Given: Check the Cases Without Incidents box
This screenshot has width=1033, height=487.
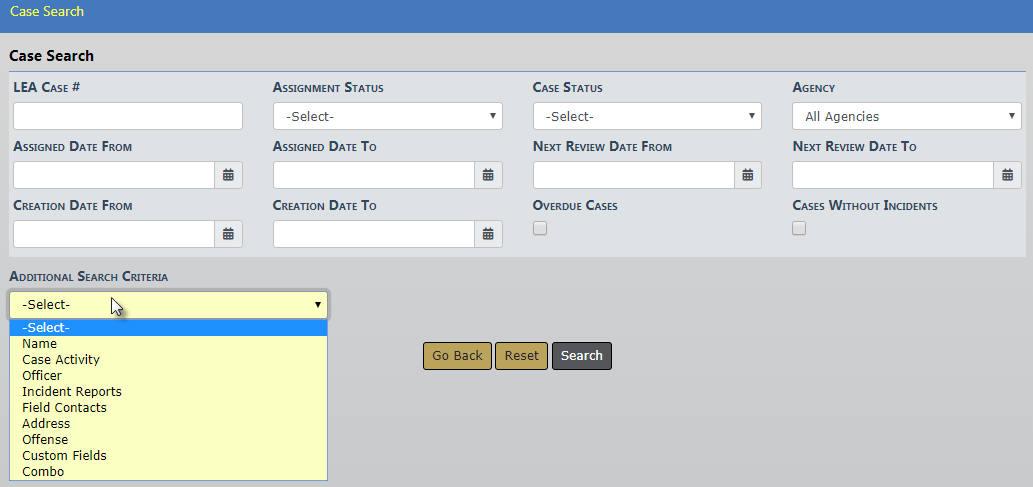Looking at the screenshot, I should [799, 228].
